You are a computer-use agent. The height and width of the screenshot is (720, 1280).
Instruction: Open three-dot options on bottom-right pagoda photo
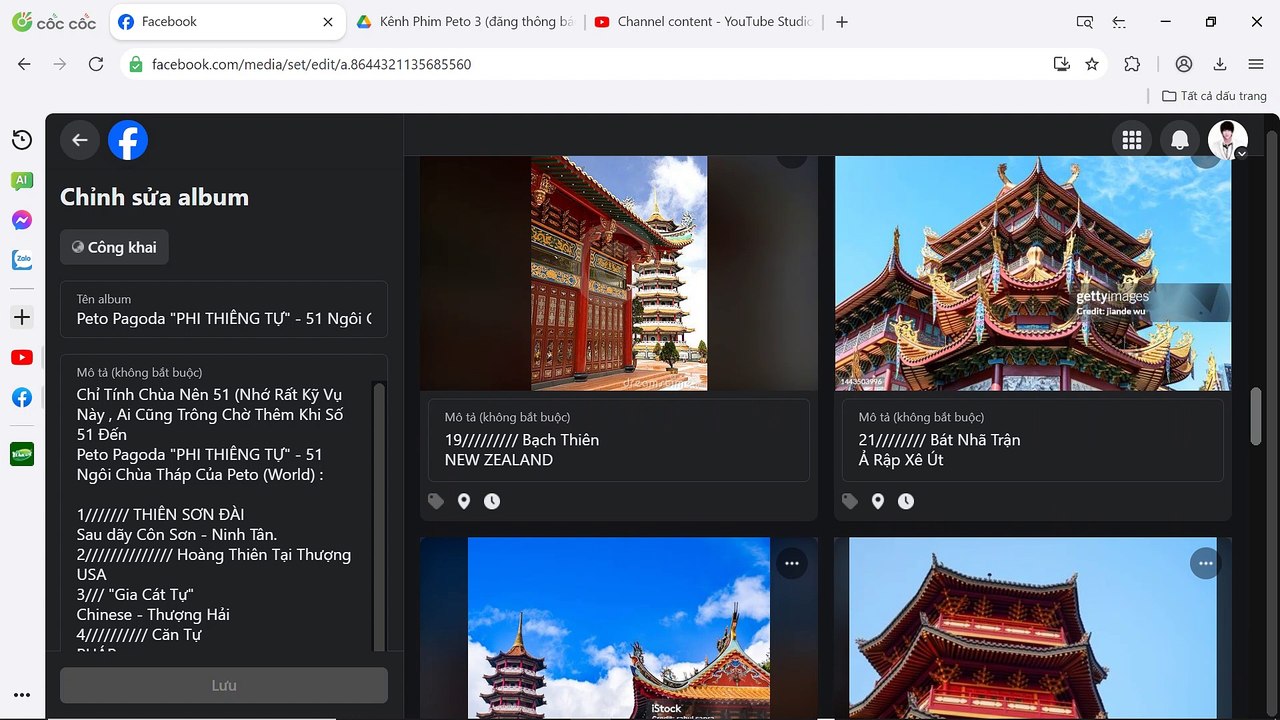click(1205, 563)
